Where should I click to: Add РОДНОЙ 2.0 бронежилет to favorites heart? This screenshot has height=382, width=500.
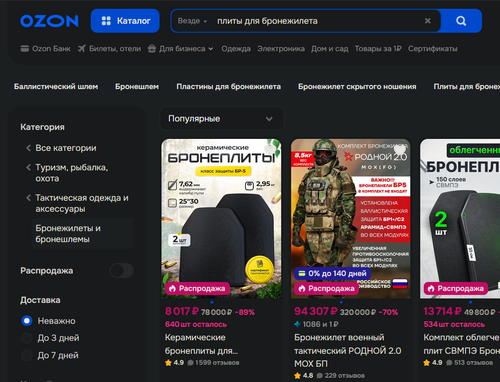pos(399,150)
